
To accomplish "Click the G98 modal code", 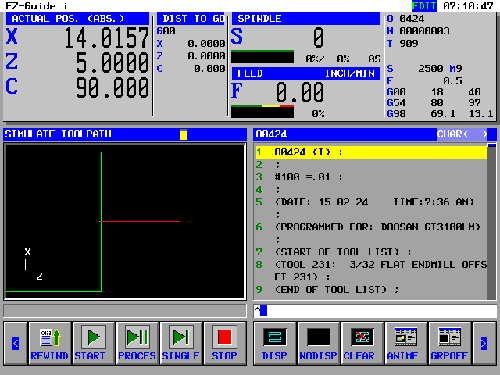I will point(396,114).
